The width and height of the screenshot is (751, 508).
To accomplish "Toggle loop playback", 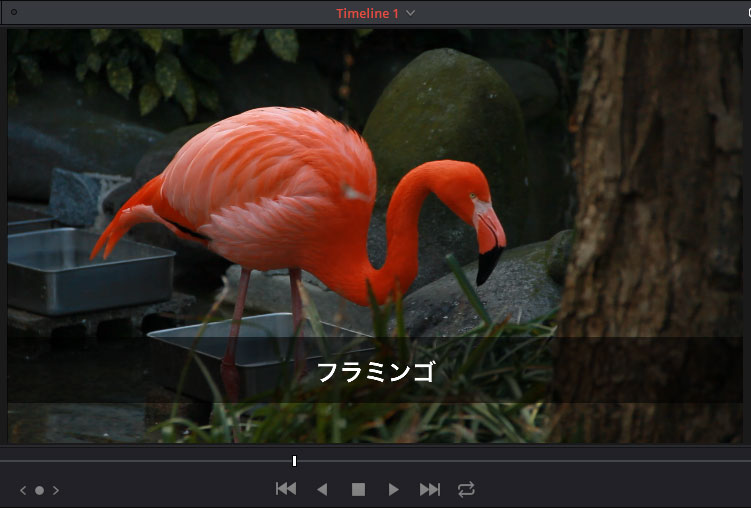I will point(466,489).
